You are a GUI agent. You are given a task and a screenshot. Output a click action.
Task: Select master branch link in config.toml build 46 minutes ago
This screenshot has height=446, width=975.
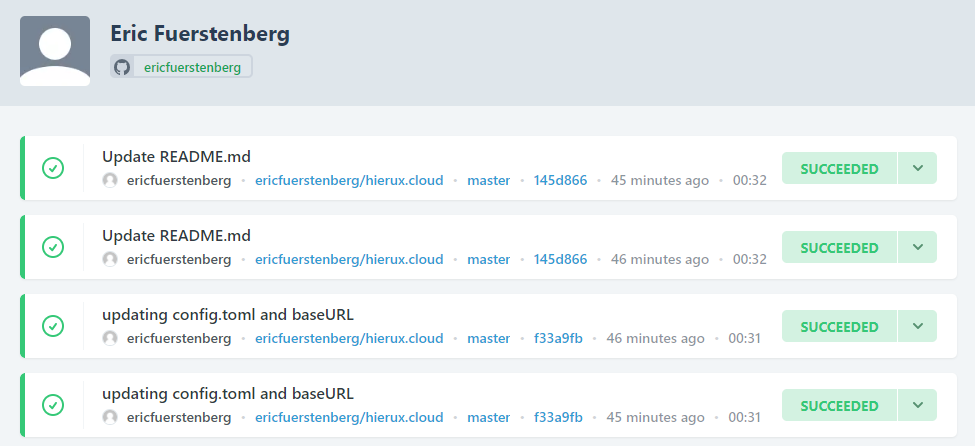(488, 339)
